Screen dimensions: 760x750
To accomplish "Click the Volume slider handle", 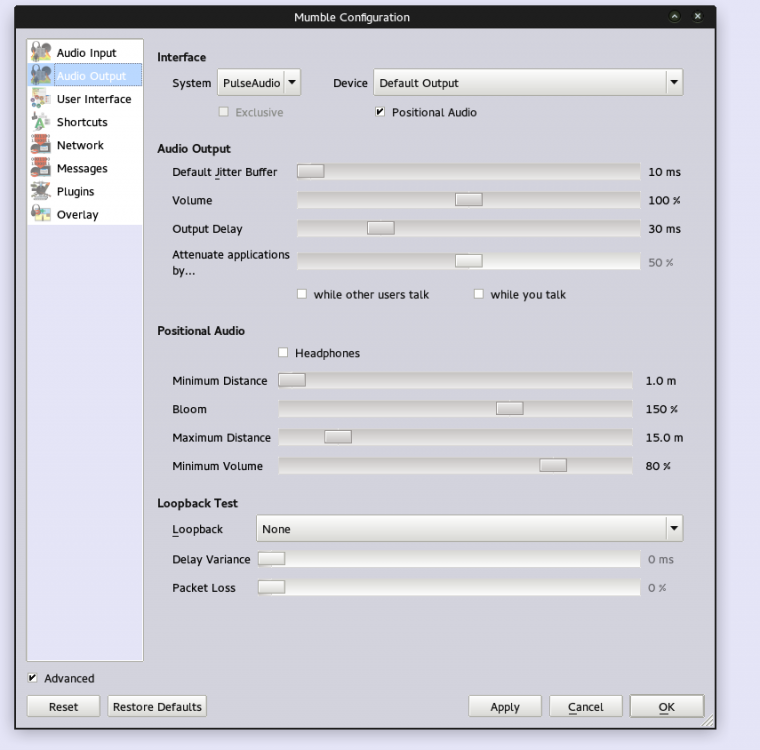I will tap(468, 201).
